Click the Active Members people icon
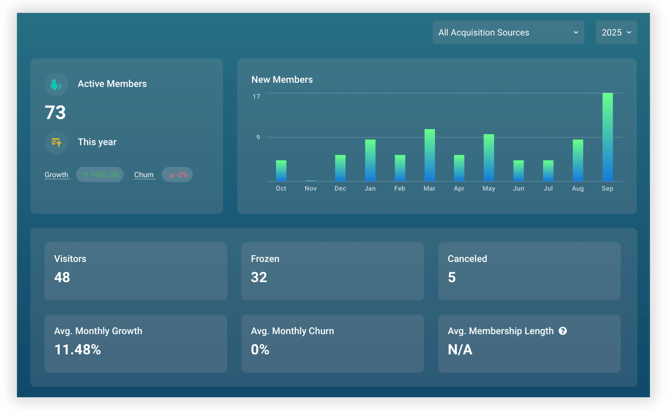Screen dimensions: 670x411 click(x=56, y=85)
